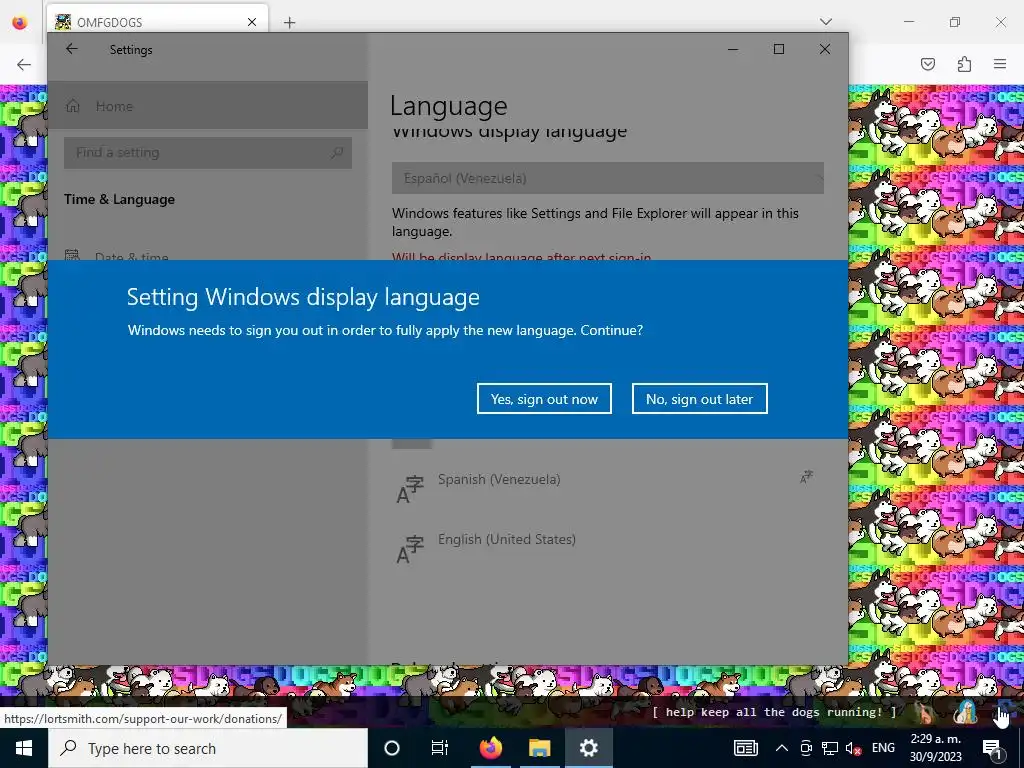The height and width of the screenshot is (768, 1024).
Task: Open a new Firefox tab
Action: 289,23
